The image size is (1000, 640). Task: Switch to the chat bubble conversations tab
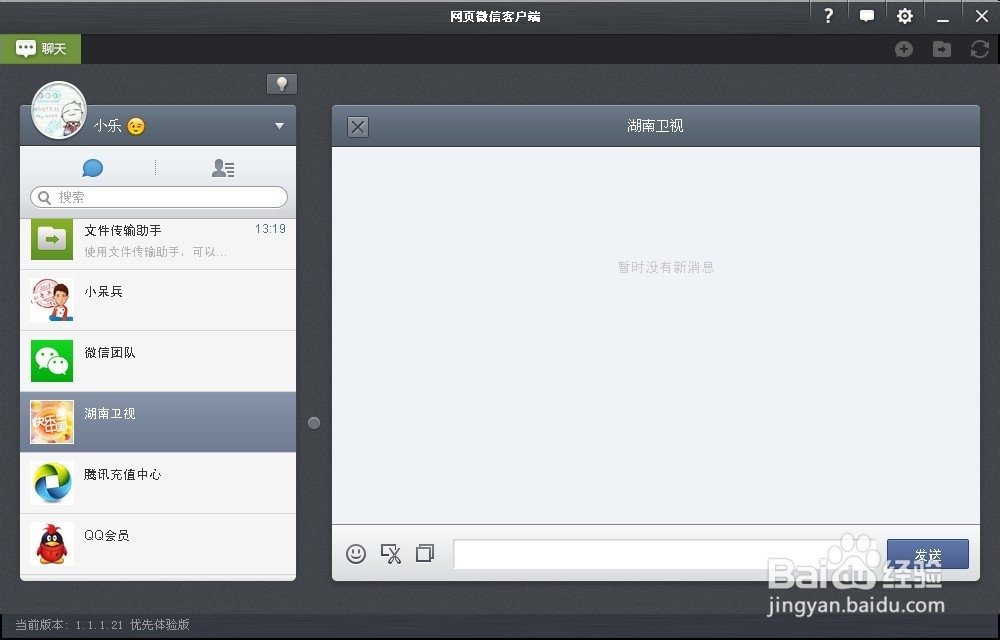coord(92,168)
